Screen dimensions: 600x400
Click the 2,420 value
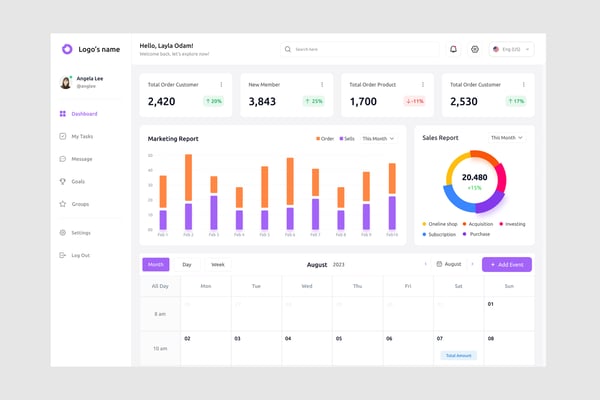point(161,101)
